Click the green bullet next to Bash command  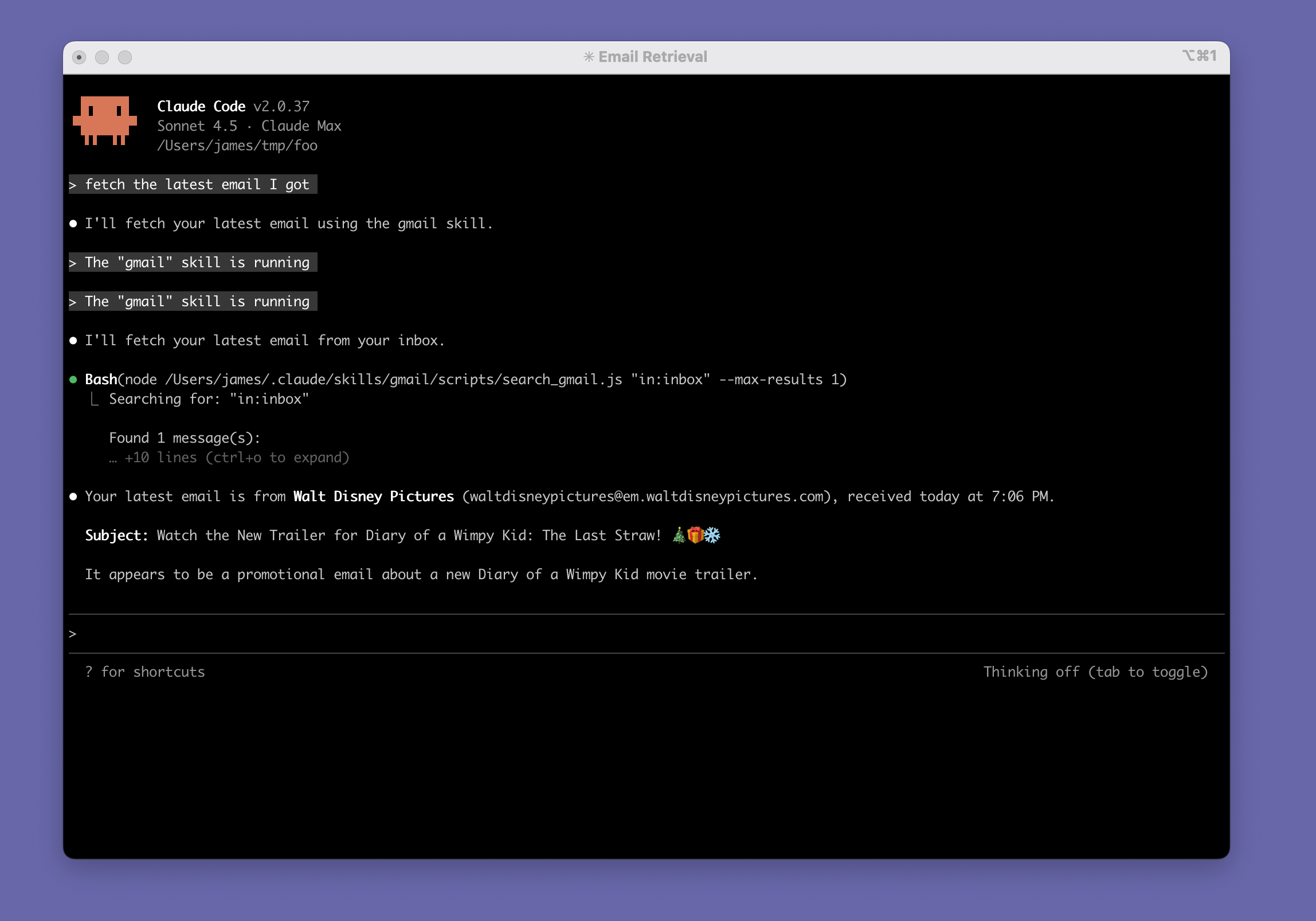73,380
